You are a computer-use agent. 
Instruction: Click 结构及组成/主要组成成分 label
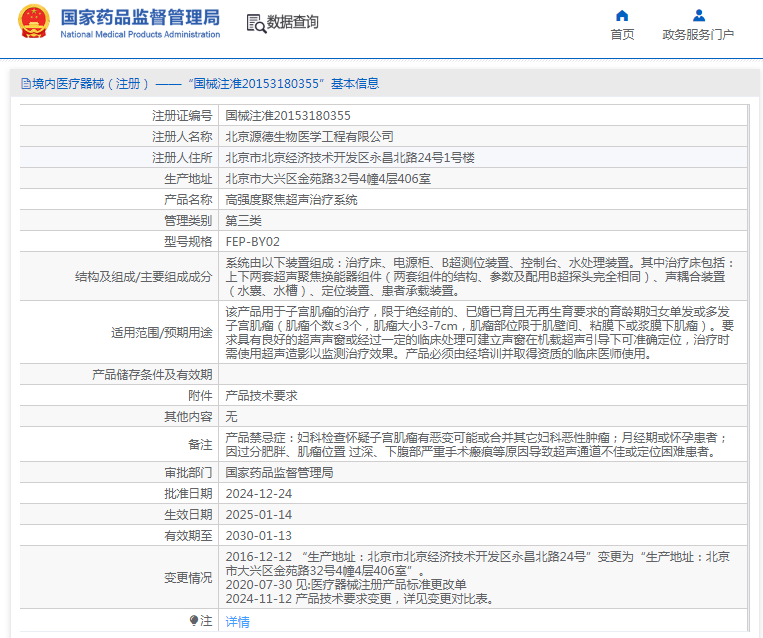pyautogui.click(x=144, y=276)
